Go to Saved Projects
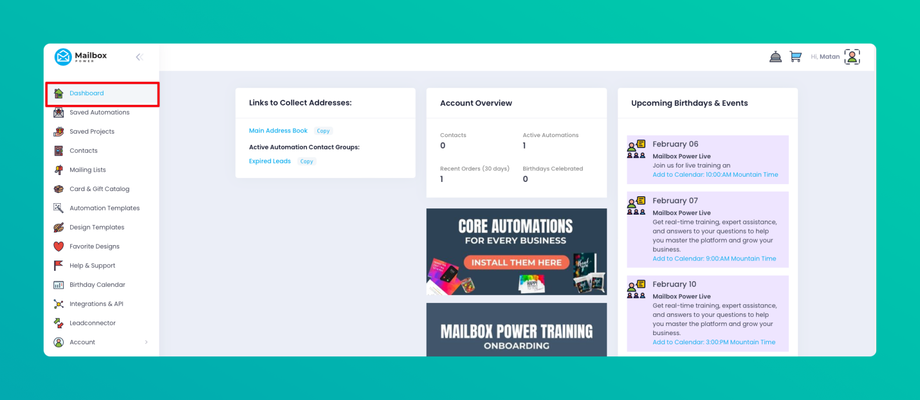The image size is (920, 400). click(x=92, y=131)
